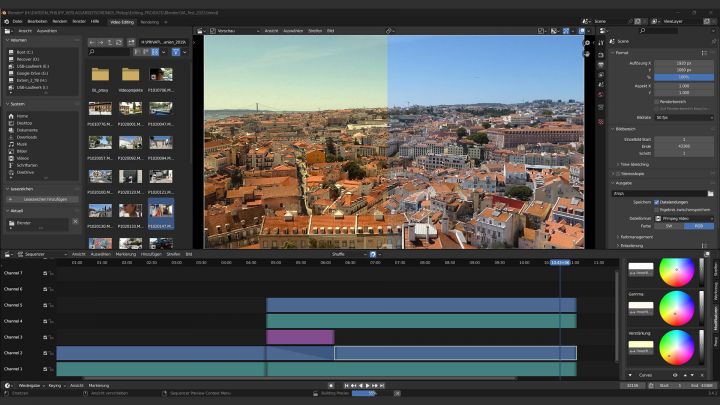720x405 pixels.
Task: Open the Texture properties tab icon
Action: pyautogui.click(x=601, y=122)
